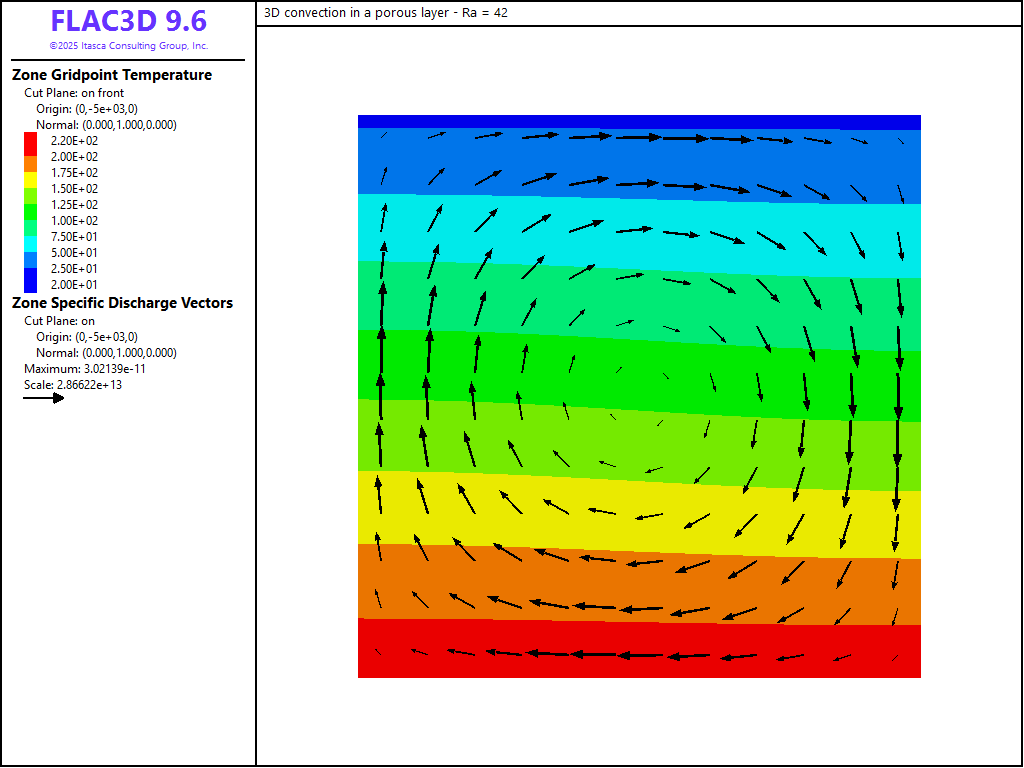The height and width of the screenshot is (768, 1024).
Task: Click the red 2.20E+02 legend swatch
Action: pos(30,141)
